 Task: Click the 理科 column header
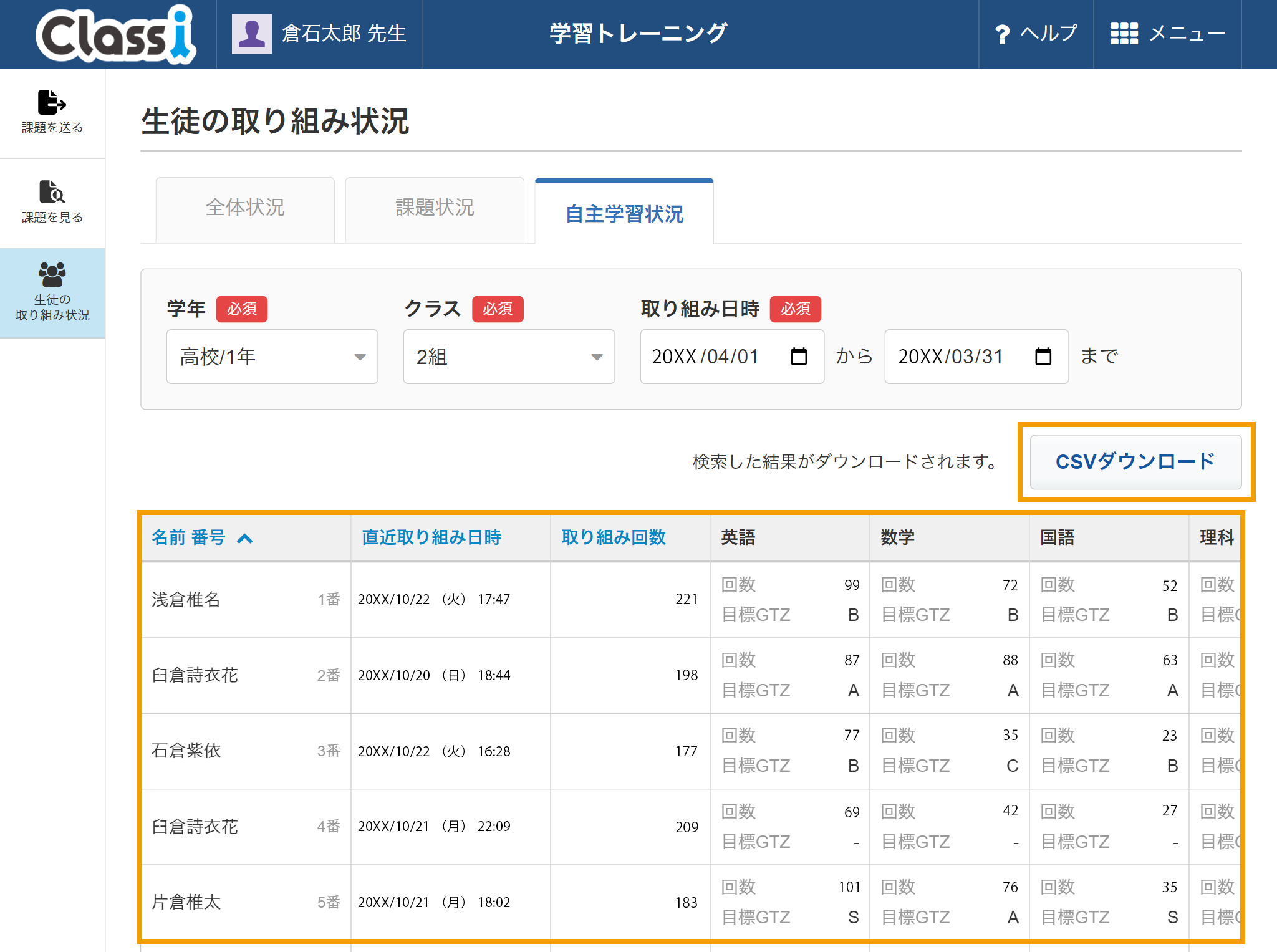coord(1217,537)
